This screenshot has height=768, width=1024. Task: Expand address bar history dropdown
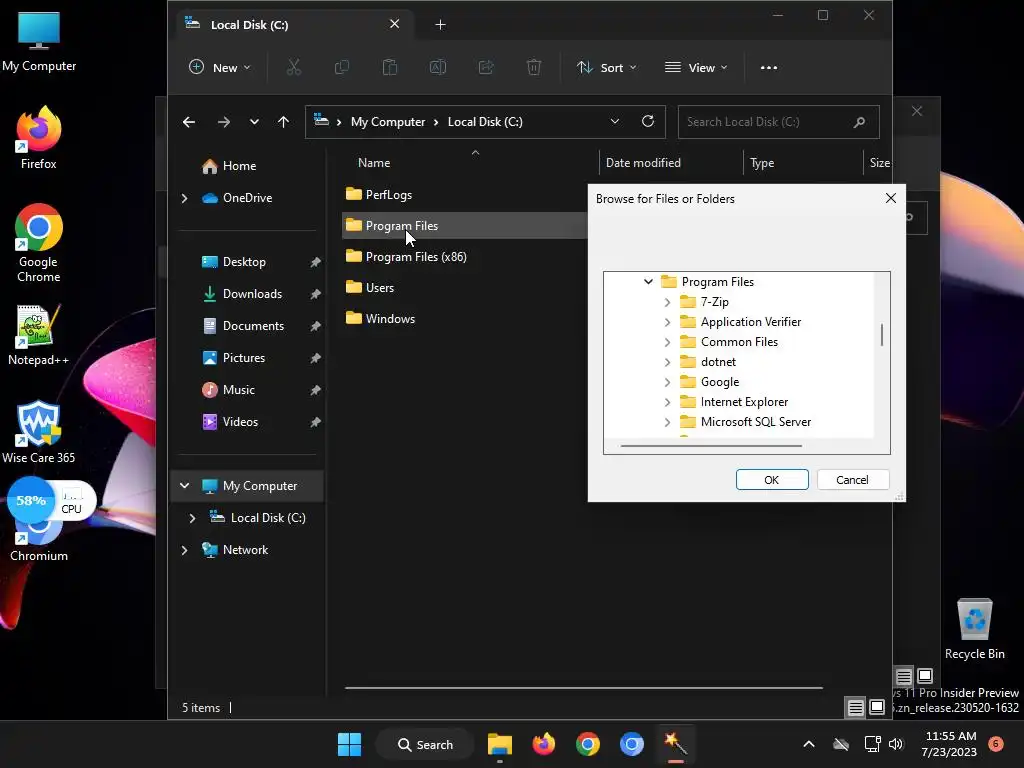click(x=615, y=121)
